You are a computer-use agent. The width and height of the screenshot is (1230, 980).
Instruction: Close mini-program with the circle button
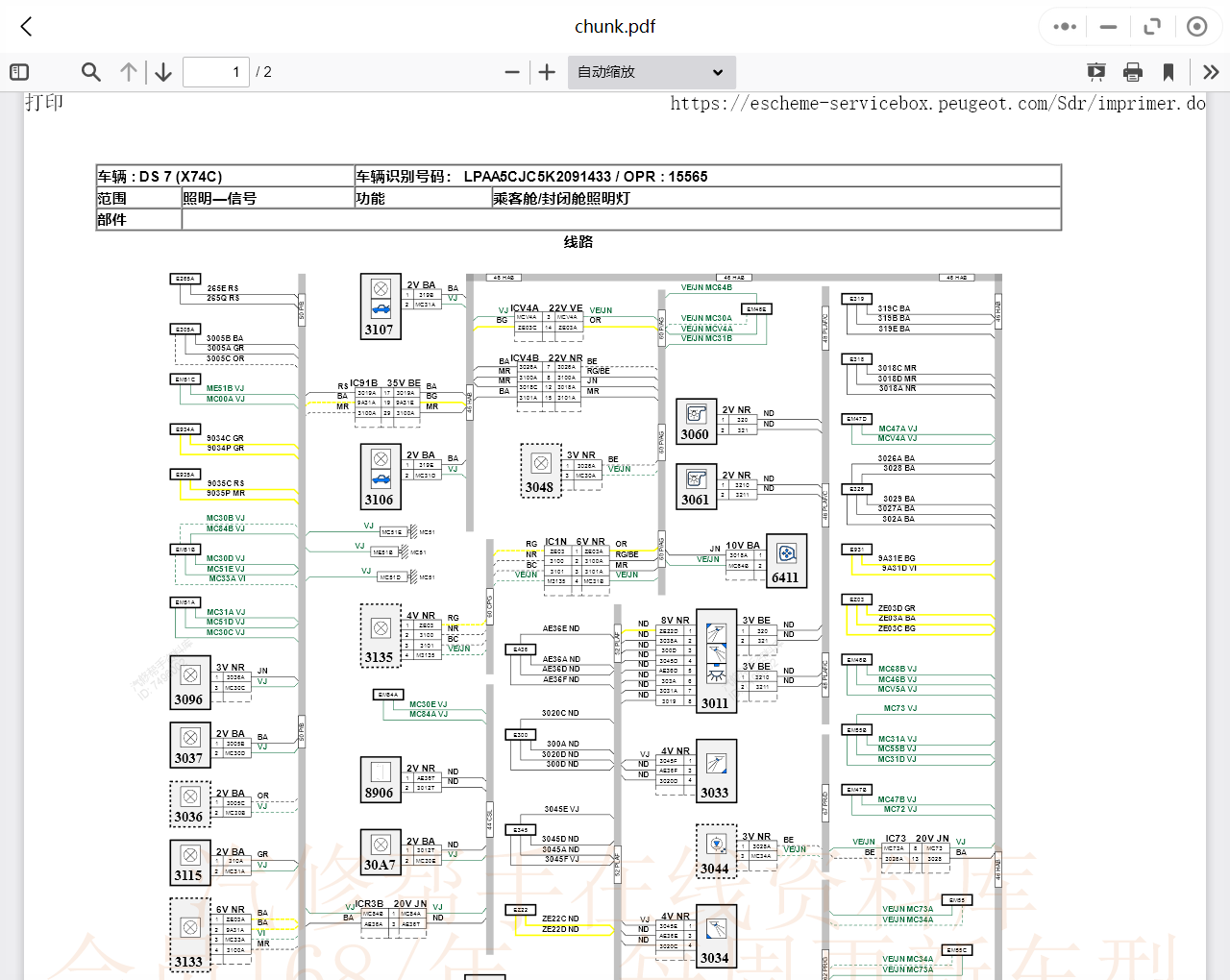[1196, 27]
